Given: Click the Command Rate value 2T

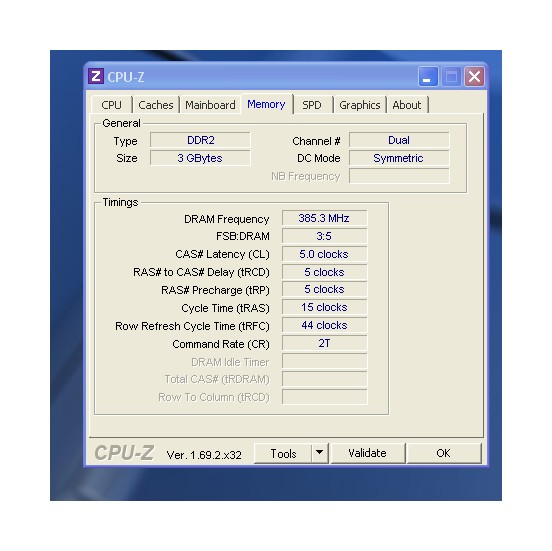Looking at the screenshot, I should (324, 343).
